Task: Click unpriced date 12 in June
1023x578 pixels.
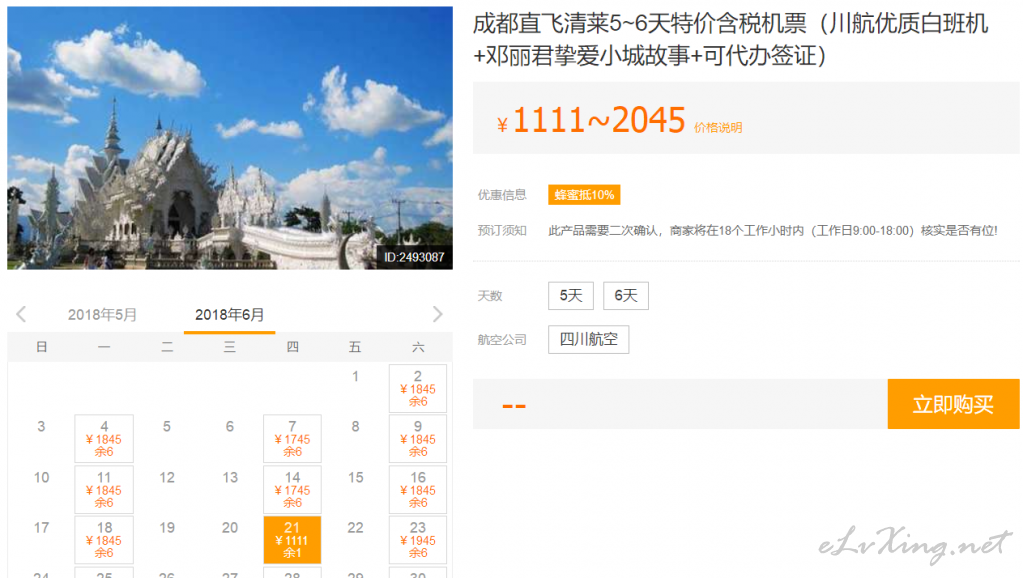Action: (166, 478)
